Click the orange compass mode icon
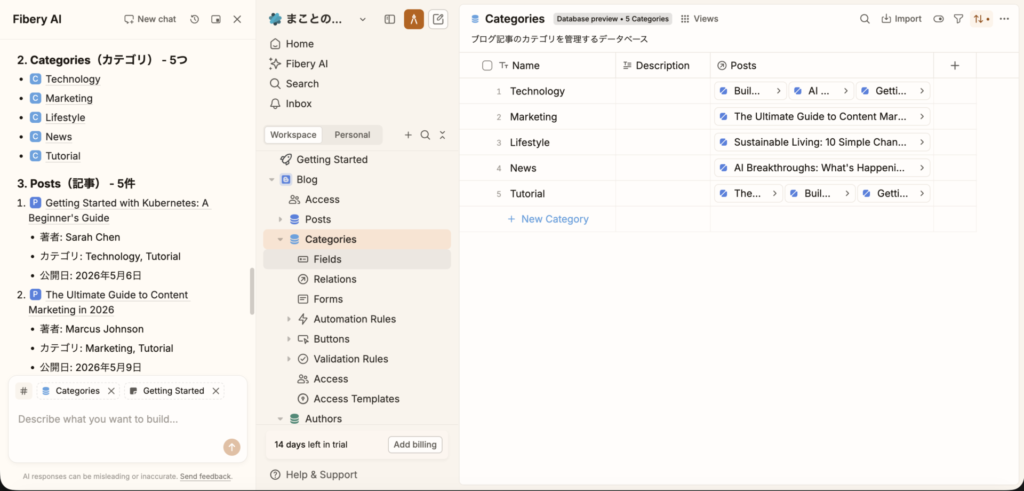This screenshot has height=491, width=1024. [x=414, y=20]
